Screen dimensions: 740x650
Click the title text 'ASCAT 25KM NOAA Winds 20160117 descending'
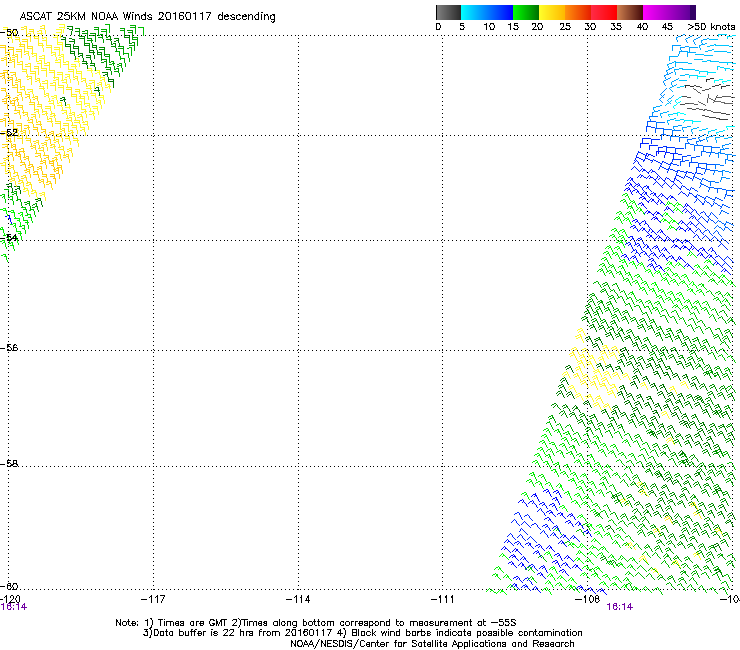pos(147,17)
